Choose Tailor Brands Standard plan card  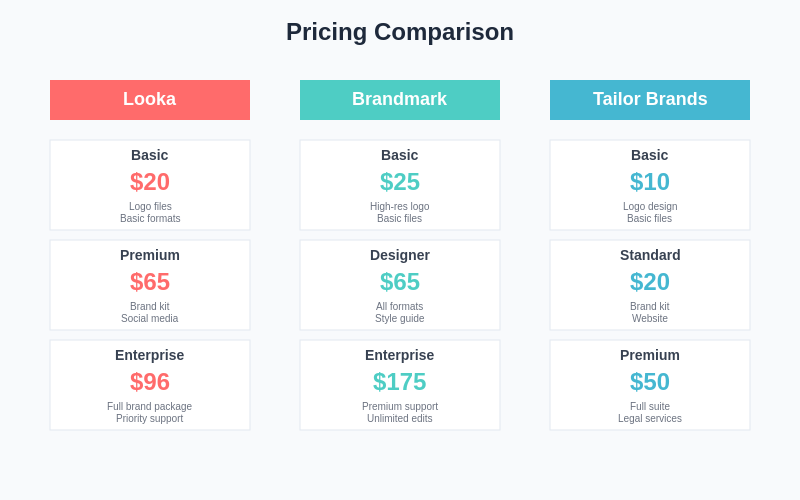(650, 285)
